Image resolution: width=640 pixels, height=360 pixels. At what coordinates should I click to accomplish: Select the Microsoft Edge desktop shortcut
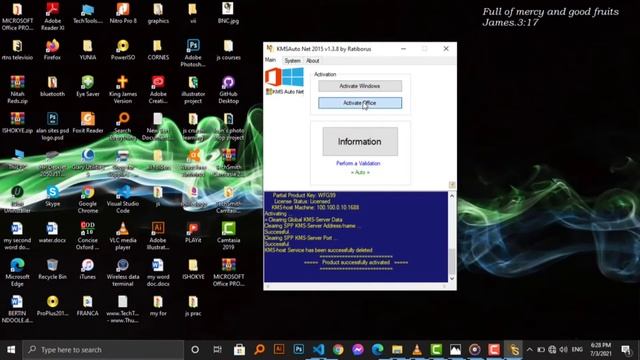17,272
